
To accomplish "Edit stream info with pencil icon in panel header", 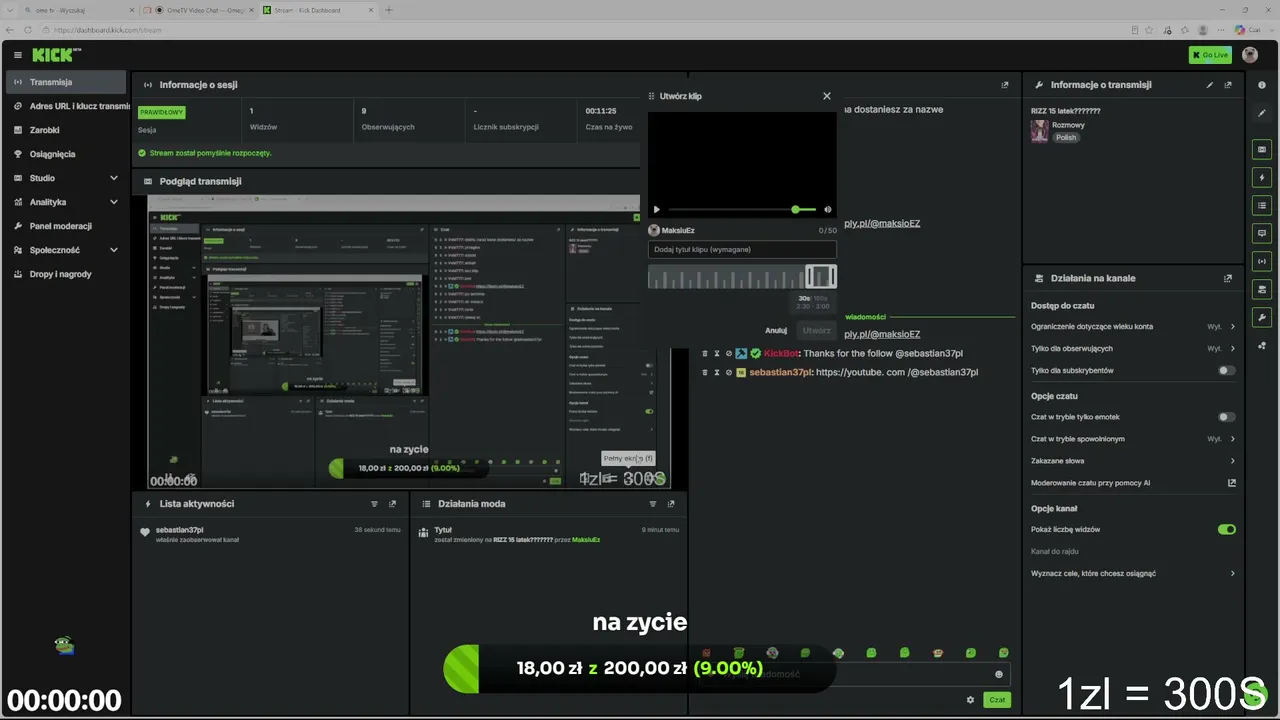I will coord(1210,85).
